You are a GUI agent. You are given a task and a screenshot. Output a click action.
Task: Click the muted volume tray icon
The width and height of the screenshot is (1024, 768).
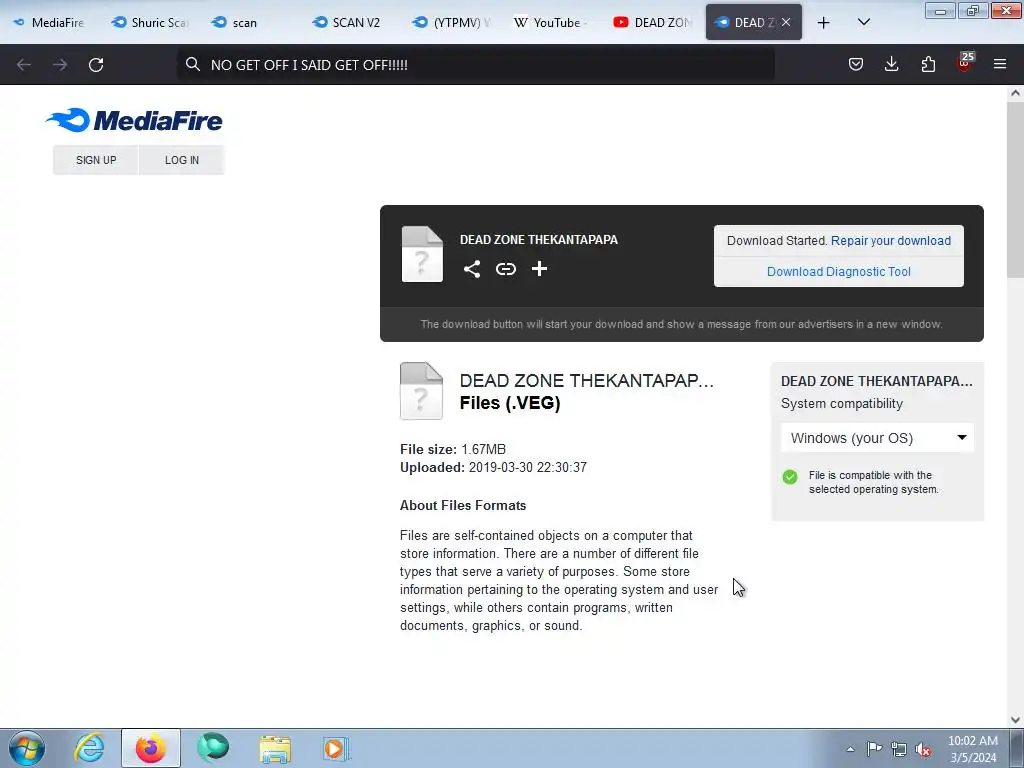tap(923, 749)
